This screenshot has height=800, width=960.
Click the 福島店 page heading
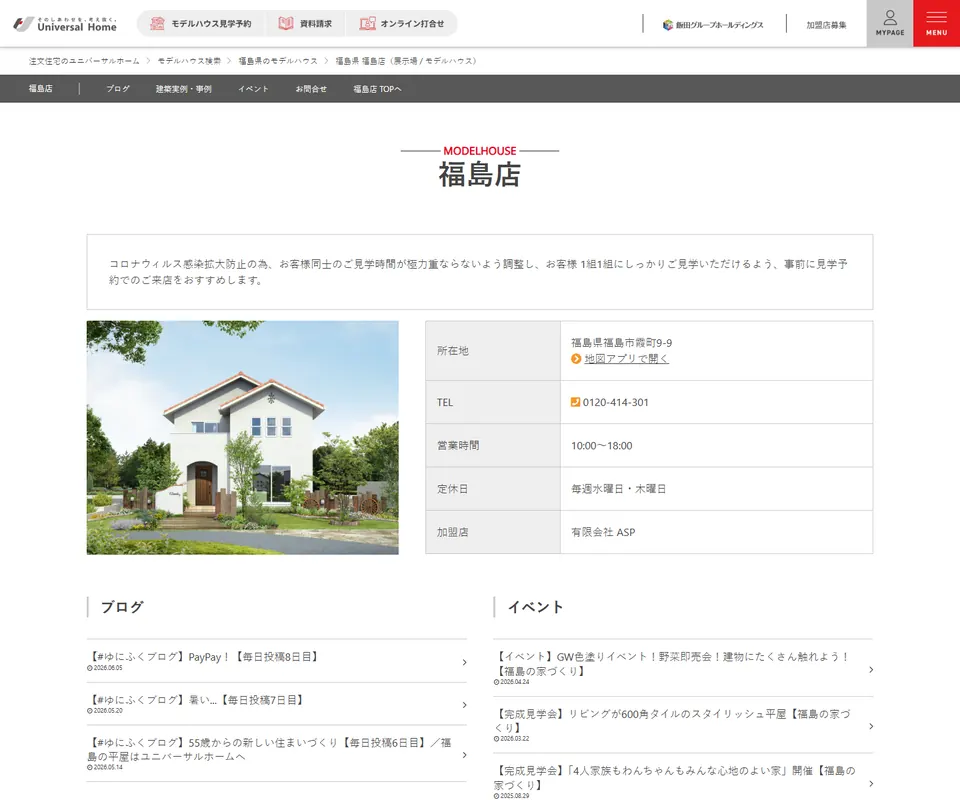click(x=479, y=175)
